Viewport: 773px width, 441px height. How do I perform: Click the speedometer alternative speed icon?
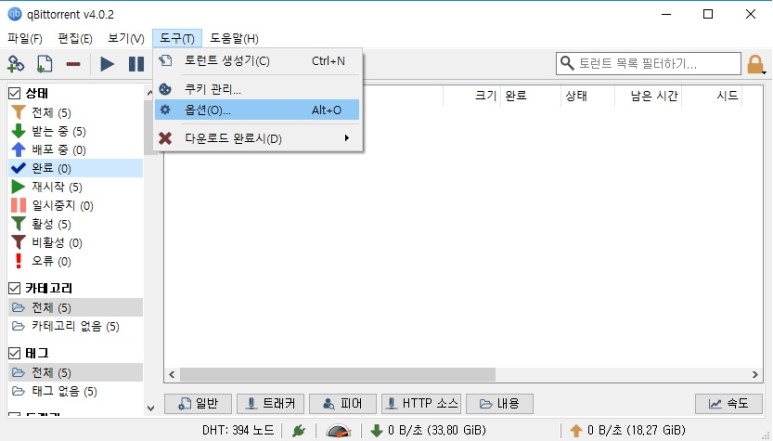coord(338,431)
